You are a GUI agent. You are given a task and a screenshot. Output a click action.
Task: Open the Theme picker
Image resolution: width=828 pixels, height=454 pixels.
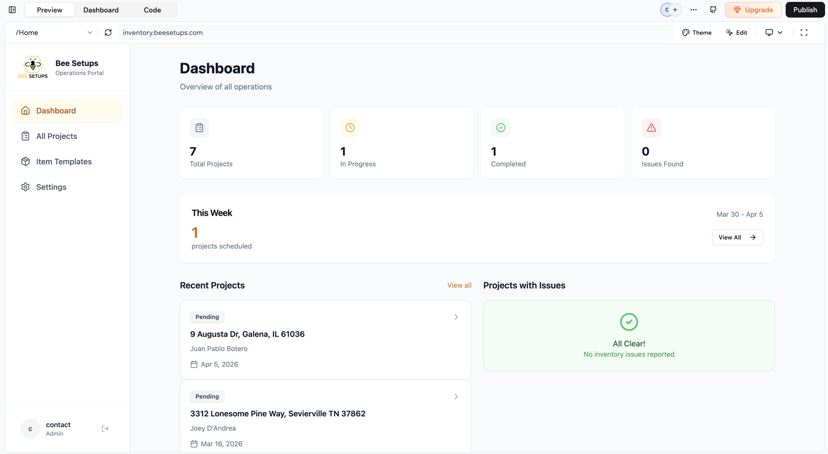point(697,32)
